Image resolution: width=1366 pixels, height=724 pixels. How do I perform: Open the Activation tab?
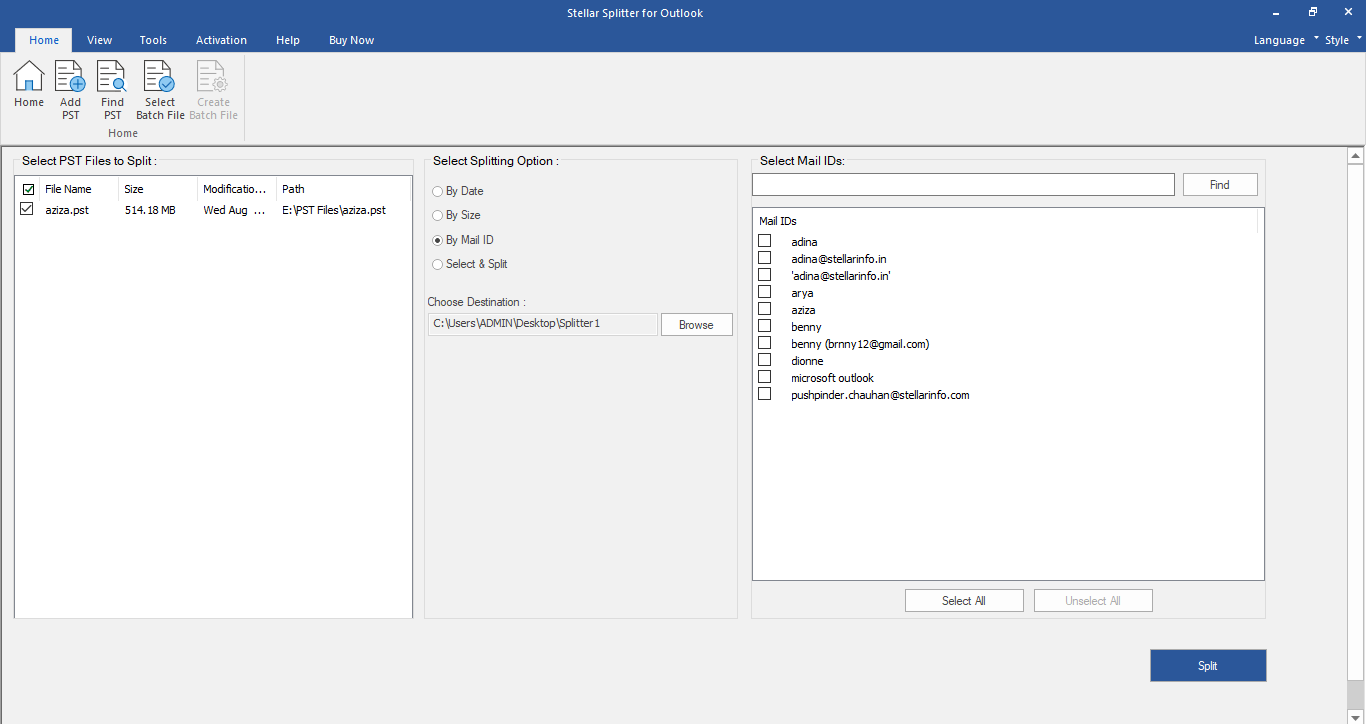coord(221,40)
